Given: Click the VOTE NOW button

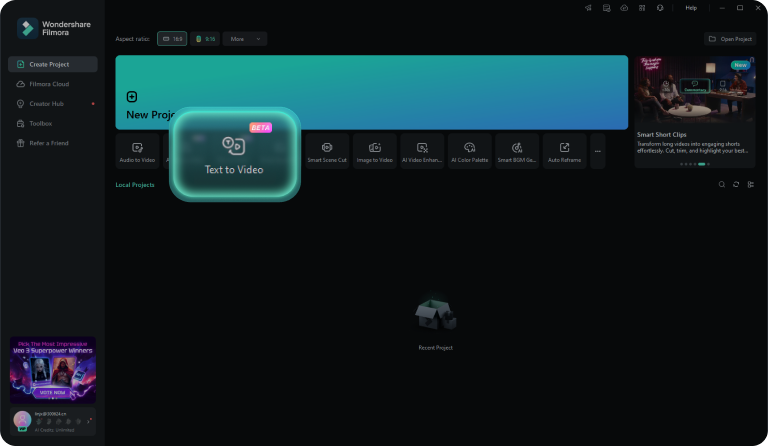Looking at the screenshot, I should point(52,393).
